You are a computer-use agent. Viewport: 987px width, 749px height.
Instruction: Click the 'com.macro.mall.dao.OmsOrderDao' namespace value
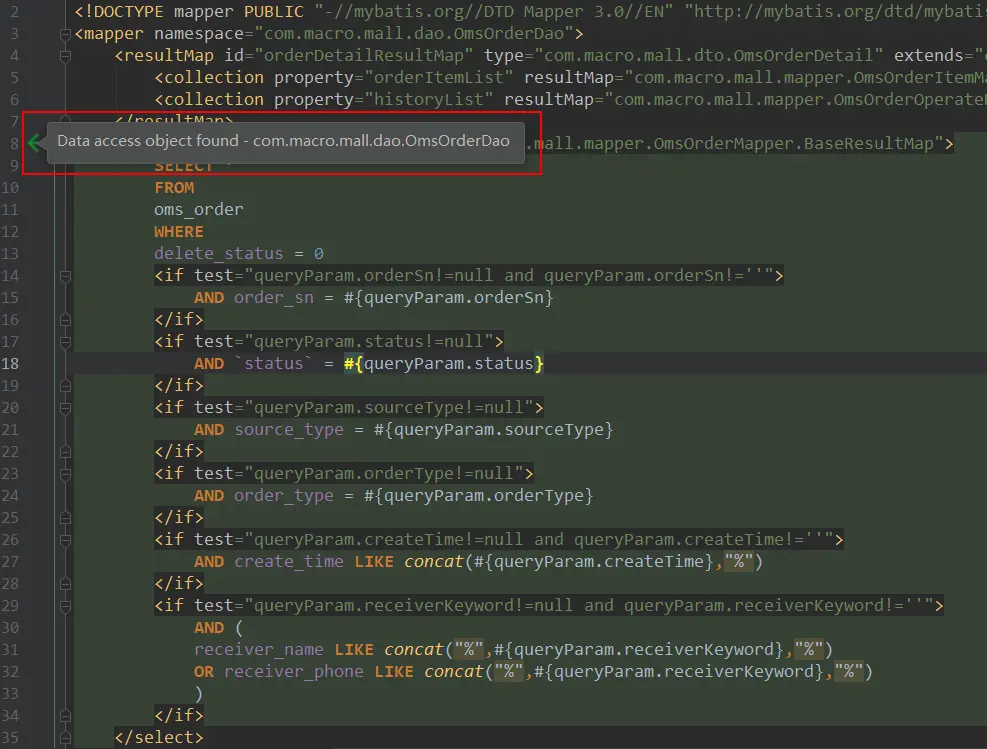414,33
